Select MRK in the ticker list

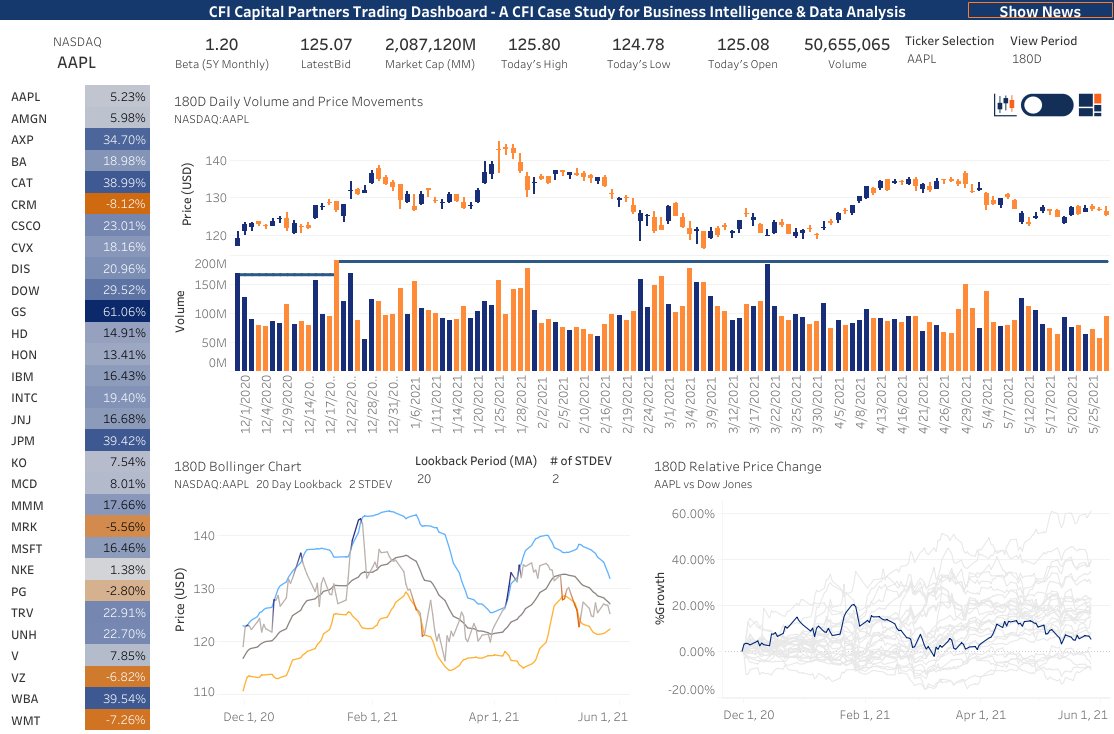(x=24, y=527)
